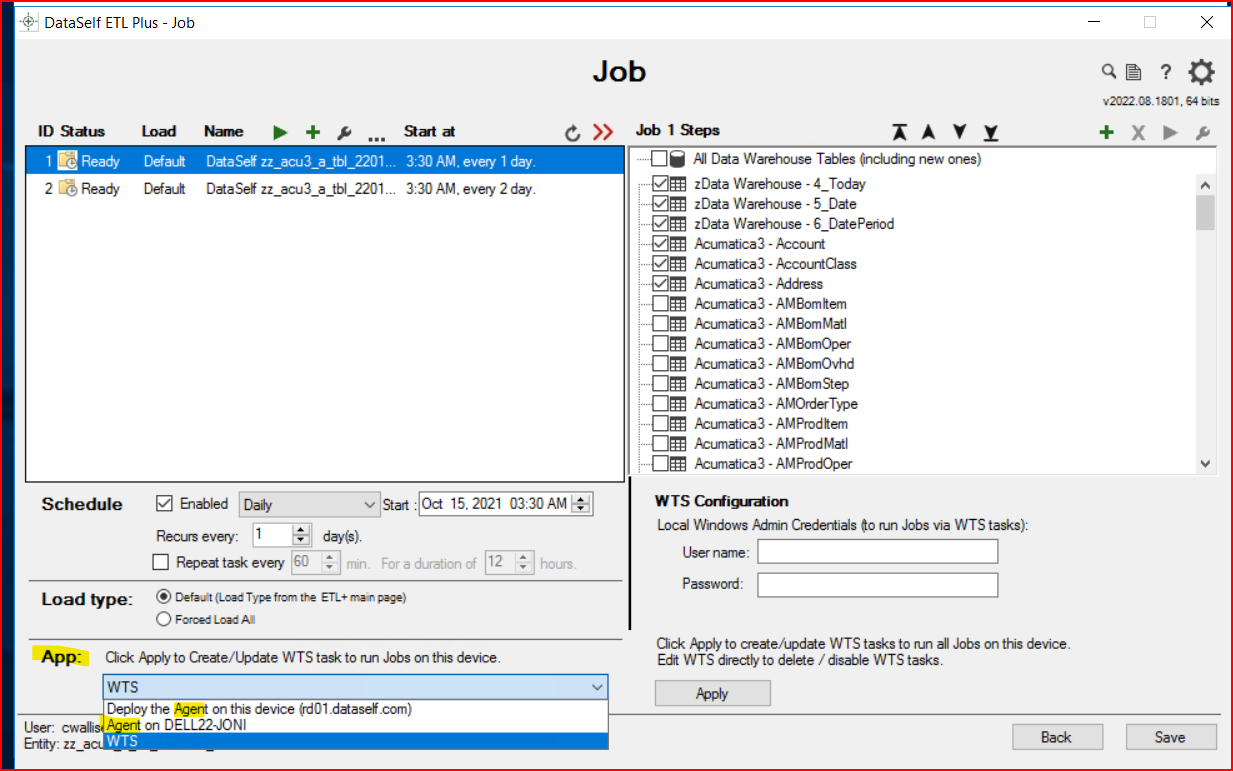The image size is (1233, 771).
Task: Click the magnifier search icon
Action: click(x=1109, y=71)
